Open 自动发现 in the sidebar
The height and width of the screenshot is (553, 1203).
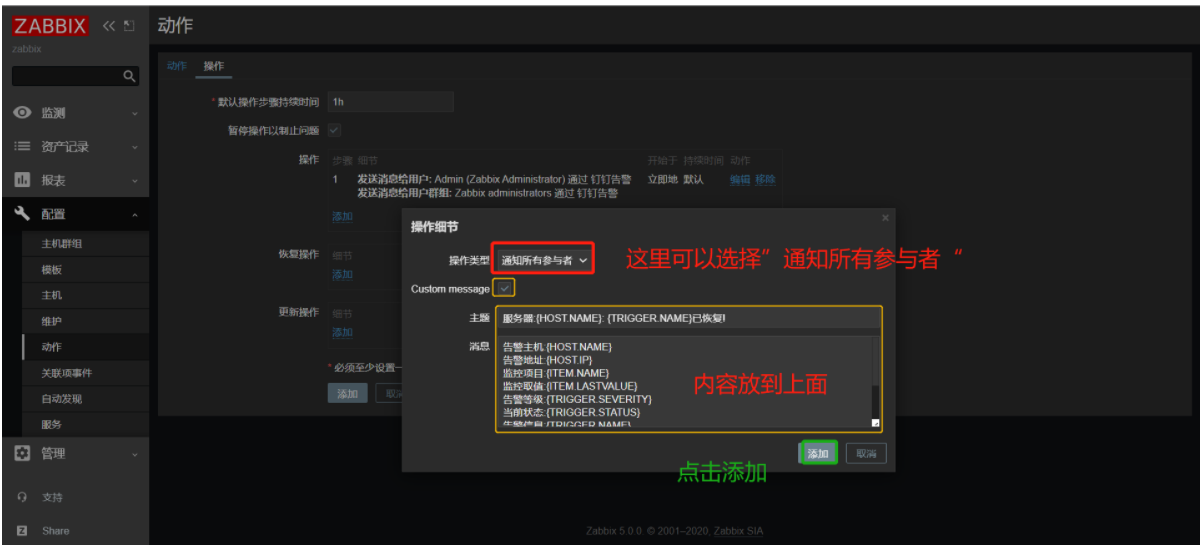point(62,399)
